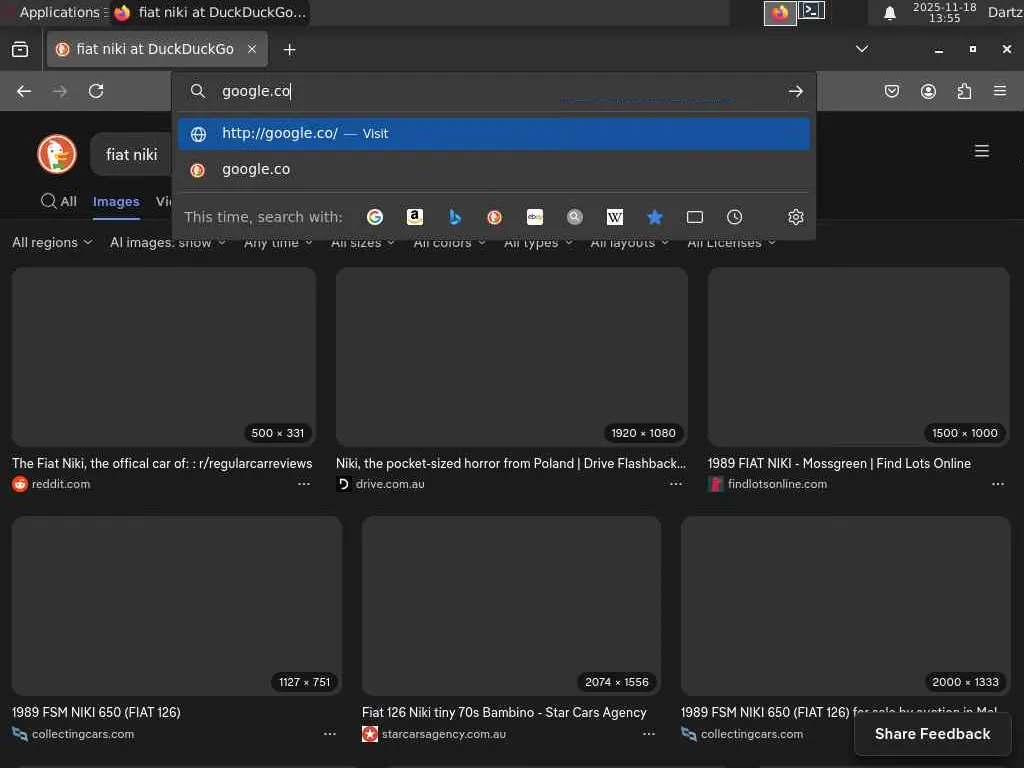Search bookmarks using the star icon
Screen dimensions: 1024x768
[x=654, y=217]
